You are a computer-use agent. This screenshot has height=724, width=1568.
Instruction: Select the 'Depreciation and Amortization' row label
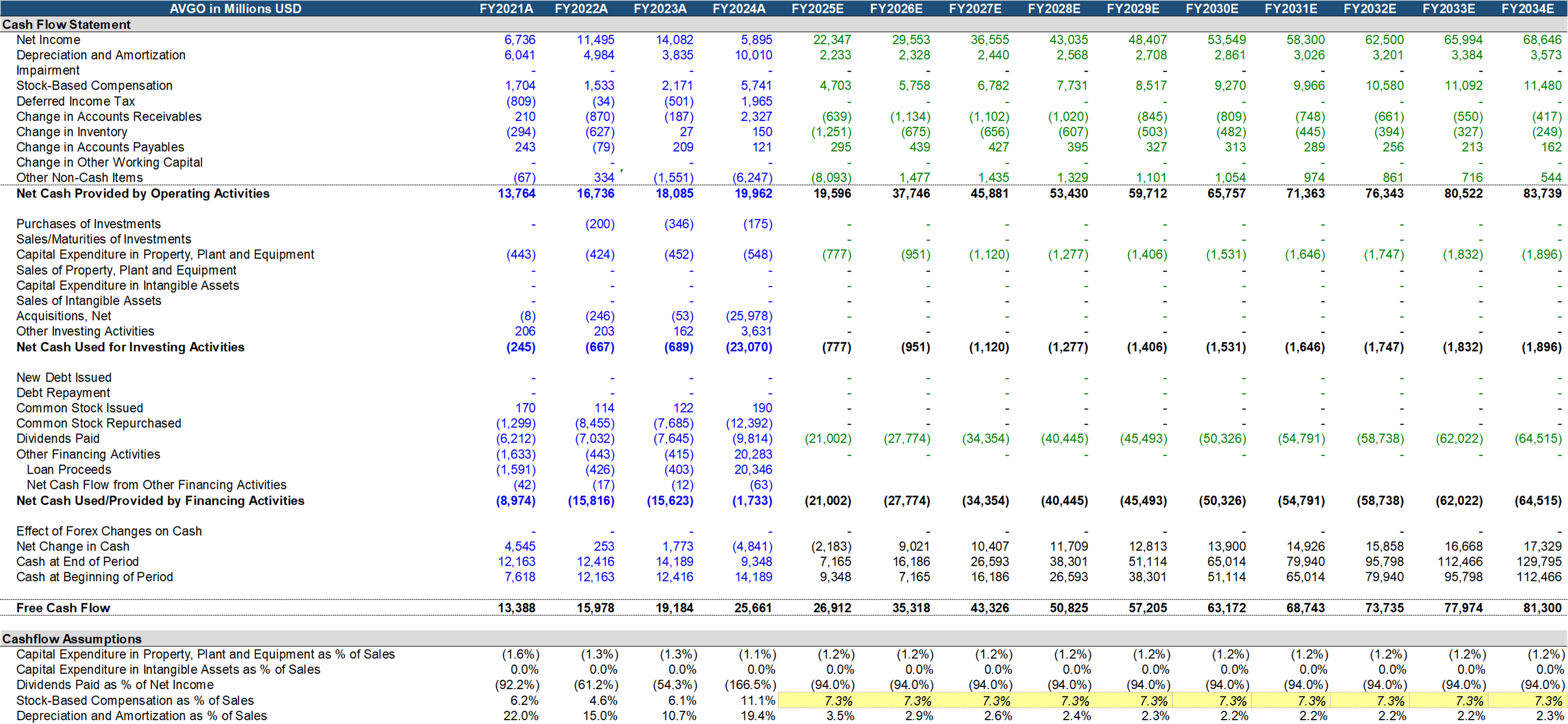101,55
